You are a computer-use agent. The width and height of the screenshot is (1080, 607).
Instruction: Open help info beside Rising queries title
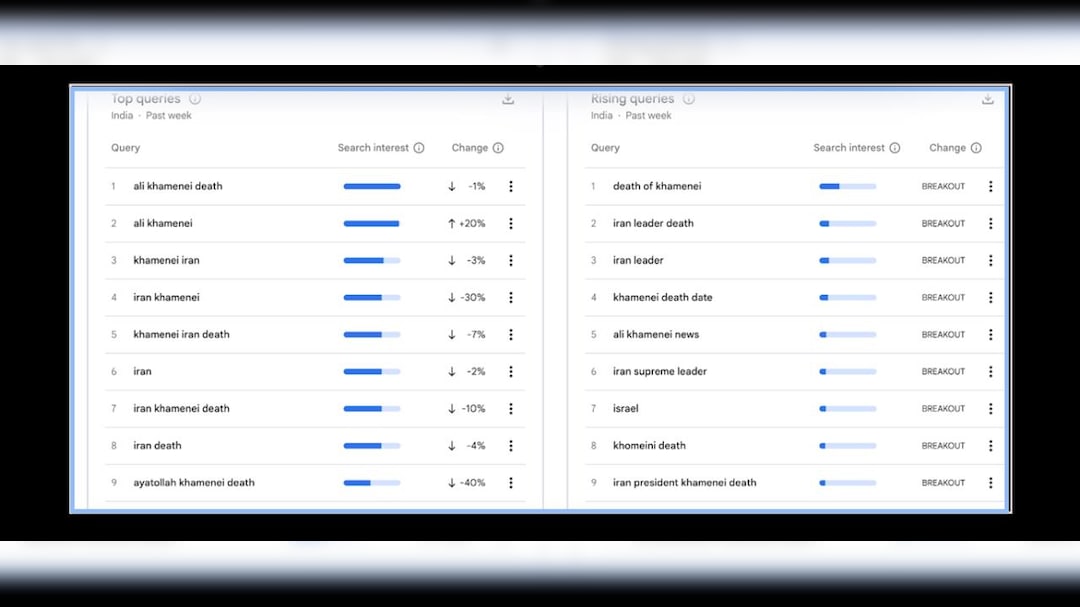point(688,99)
